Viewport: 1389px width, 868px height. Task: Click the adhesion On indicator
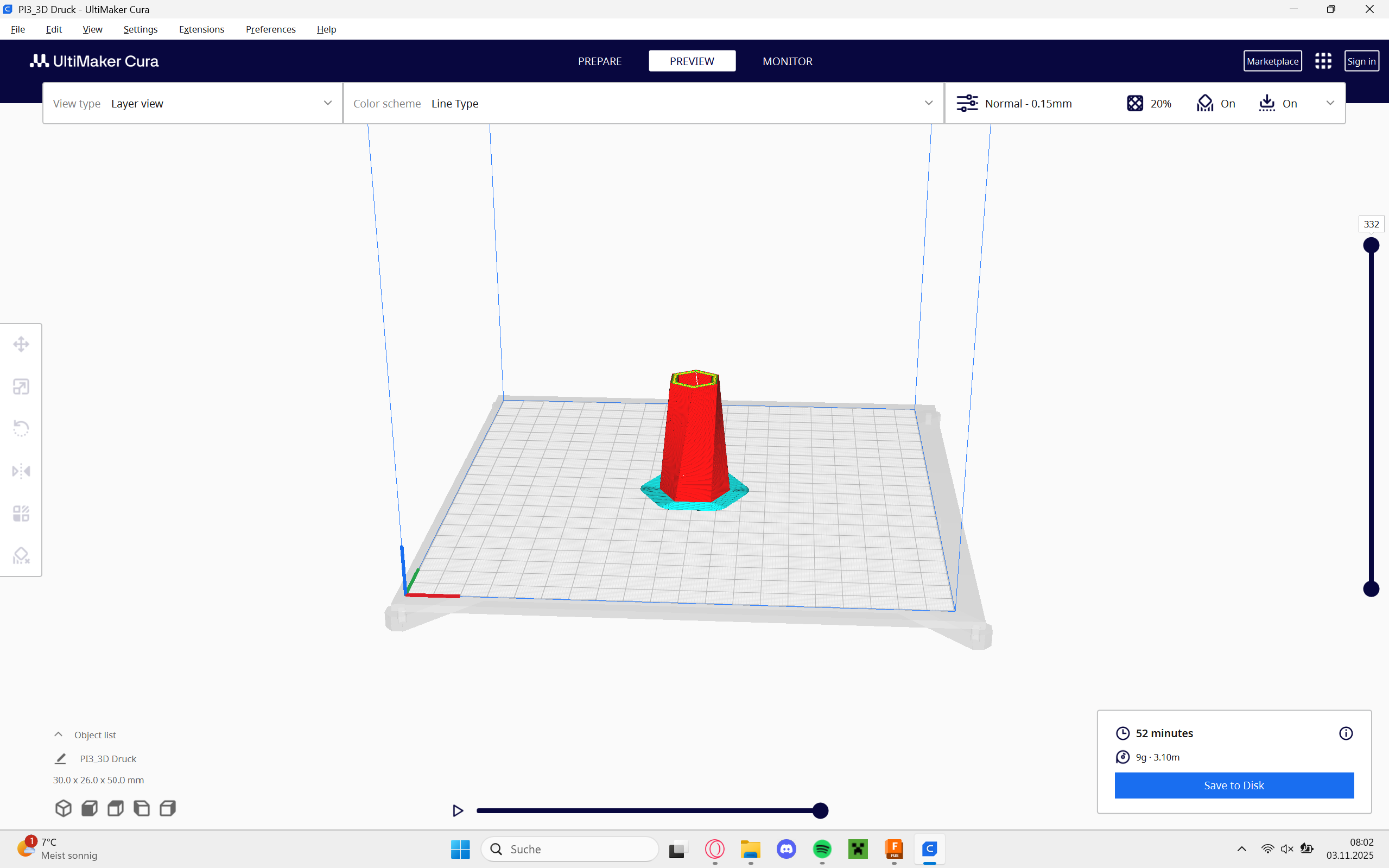point(1278,103)
